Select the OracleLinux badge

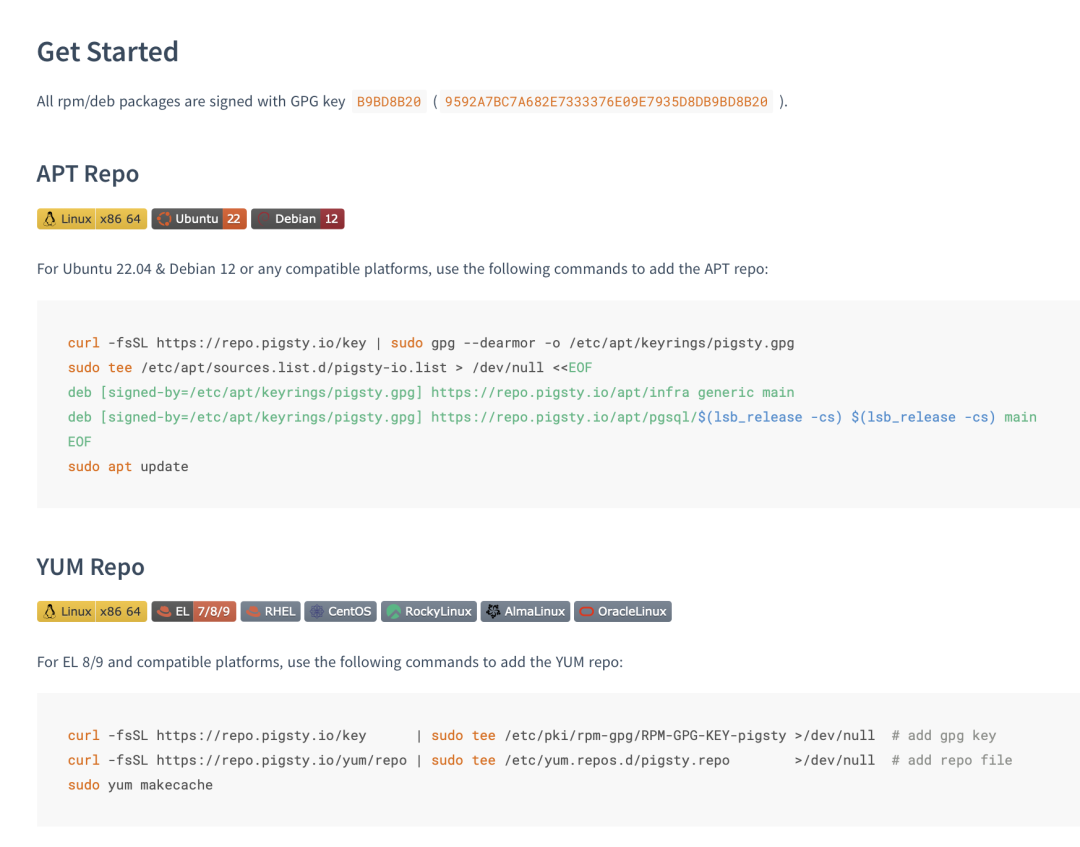(x=622, y=611)
